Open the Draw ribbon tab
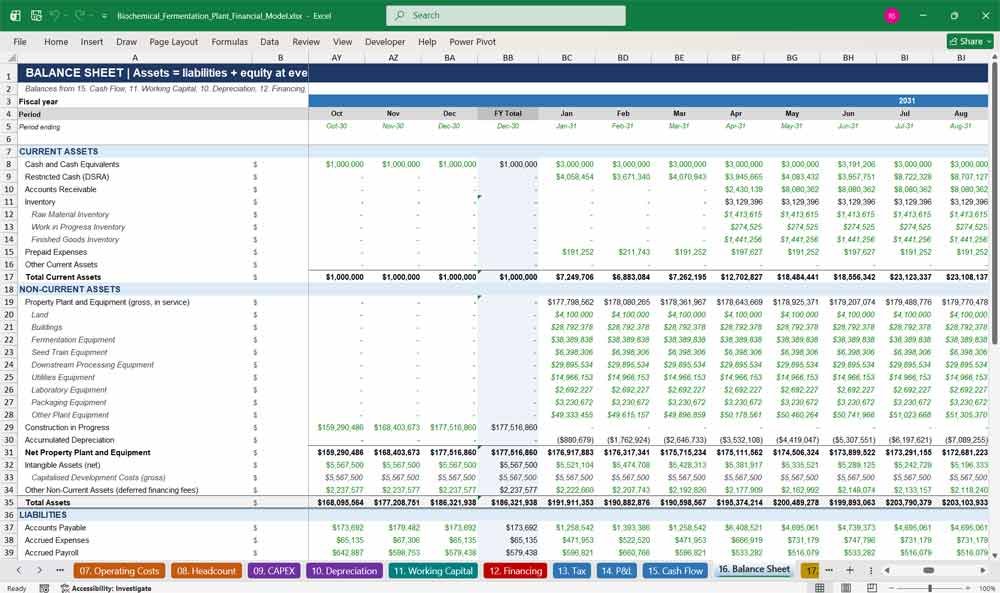Screen dimensions: 1000x593 pyautogui.click(x=126, y=41)
